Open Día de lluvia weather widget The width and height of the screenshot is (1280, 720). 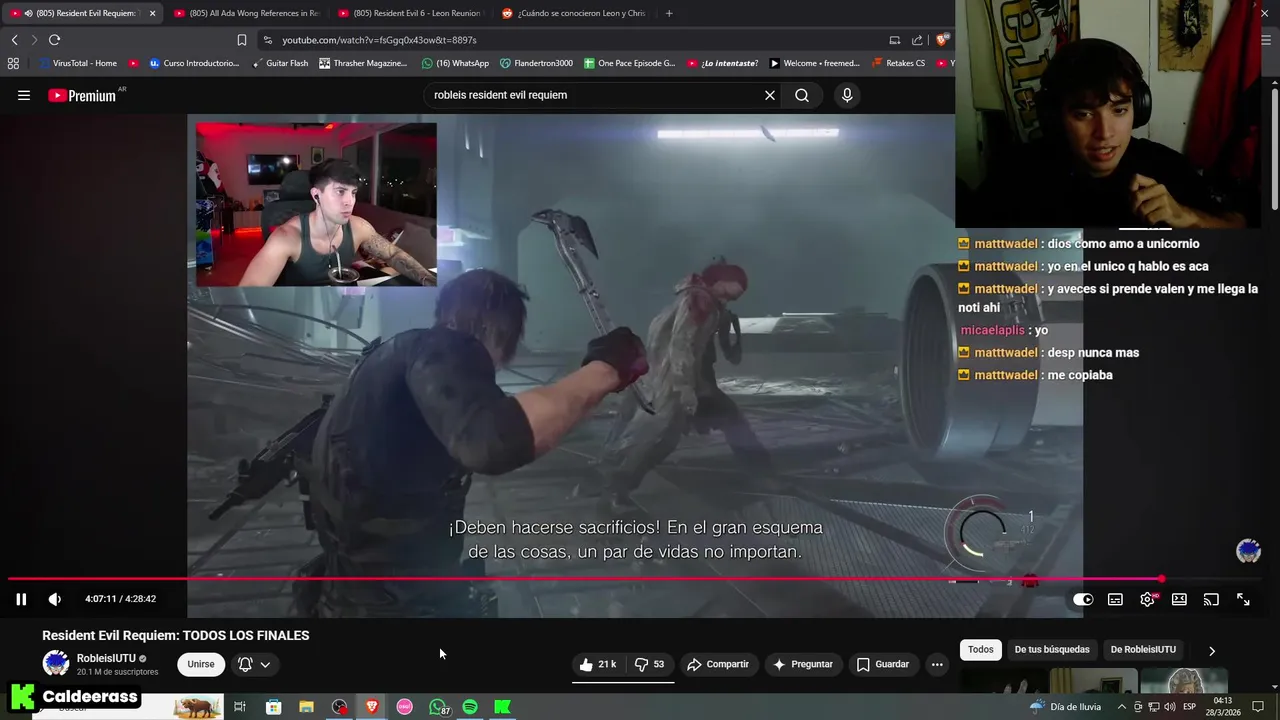[x=1066, y=707]
